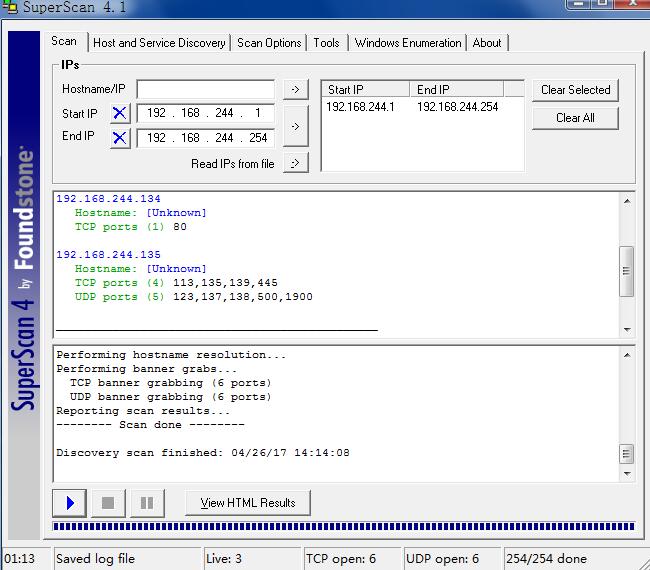Click the results pane scrollbar thumb

click(x=626, y=271)
